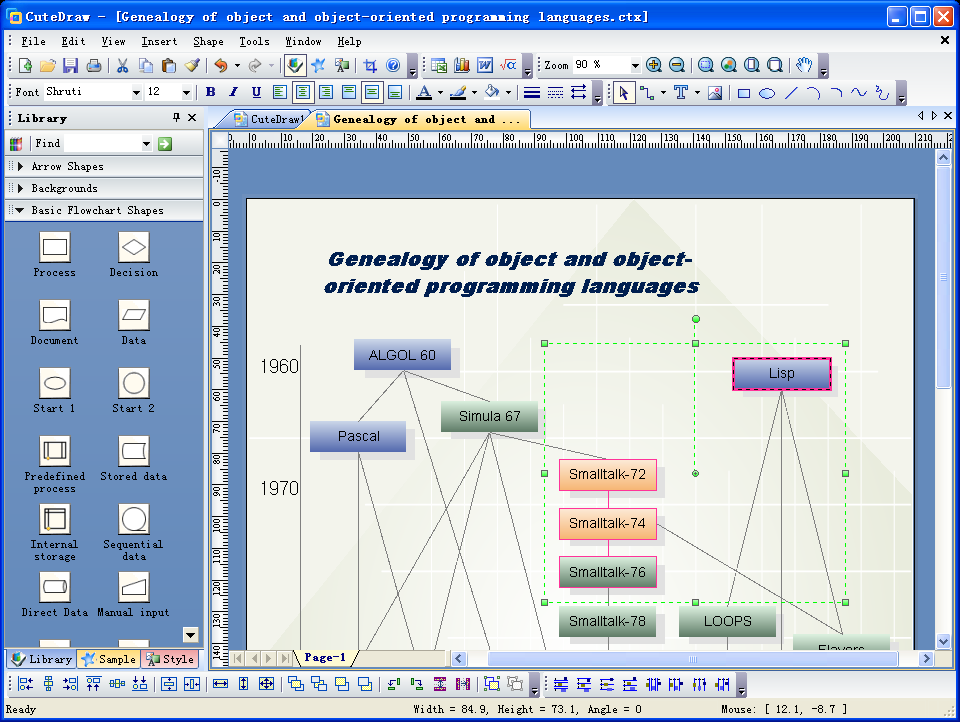
Task: Toggle italic text formatting
Action: [233, 92]
